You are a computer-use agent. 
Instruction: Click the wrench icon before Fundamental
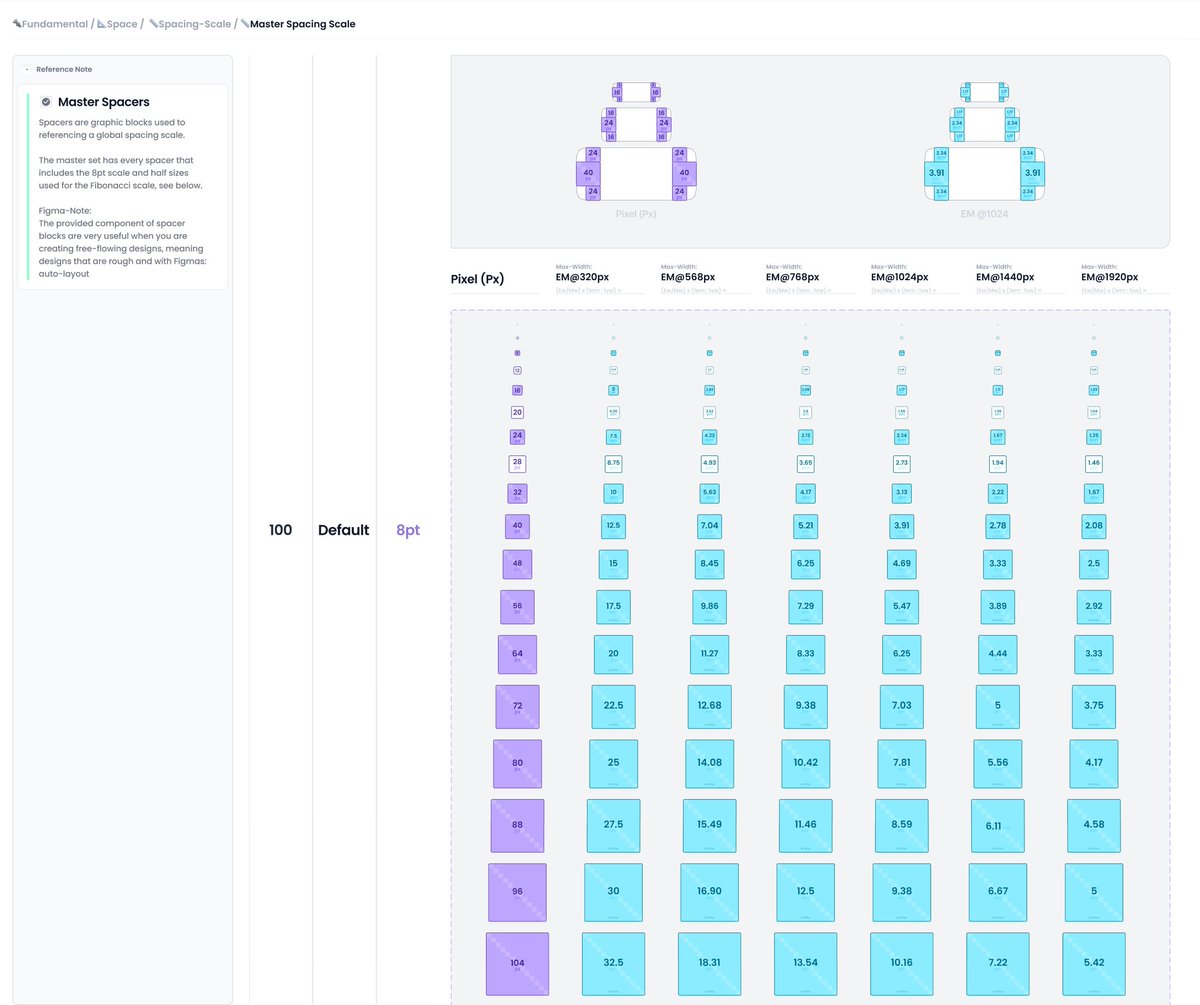[x=16, y=24]
